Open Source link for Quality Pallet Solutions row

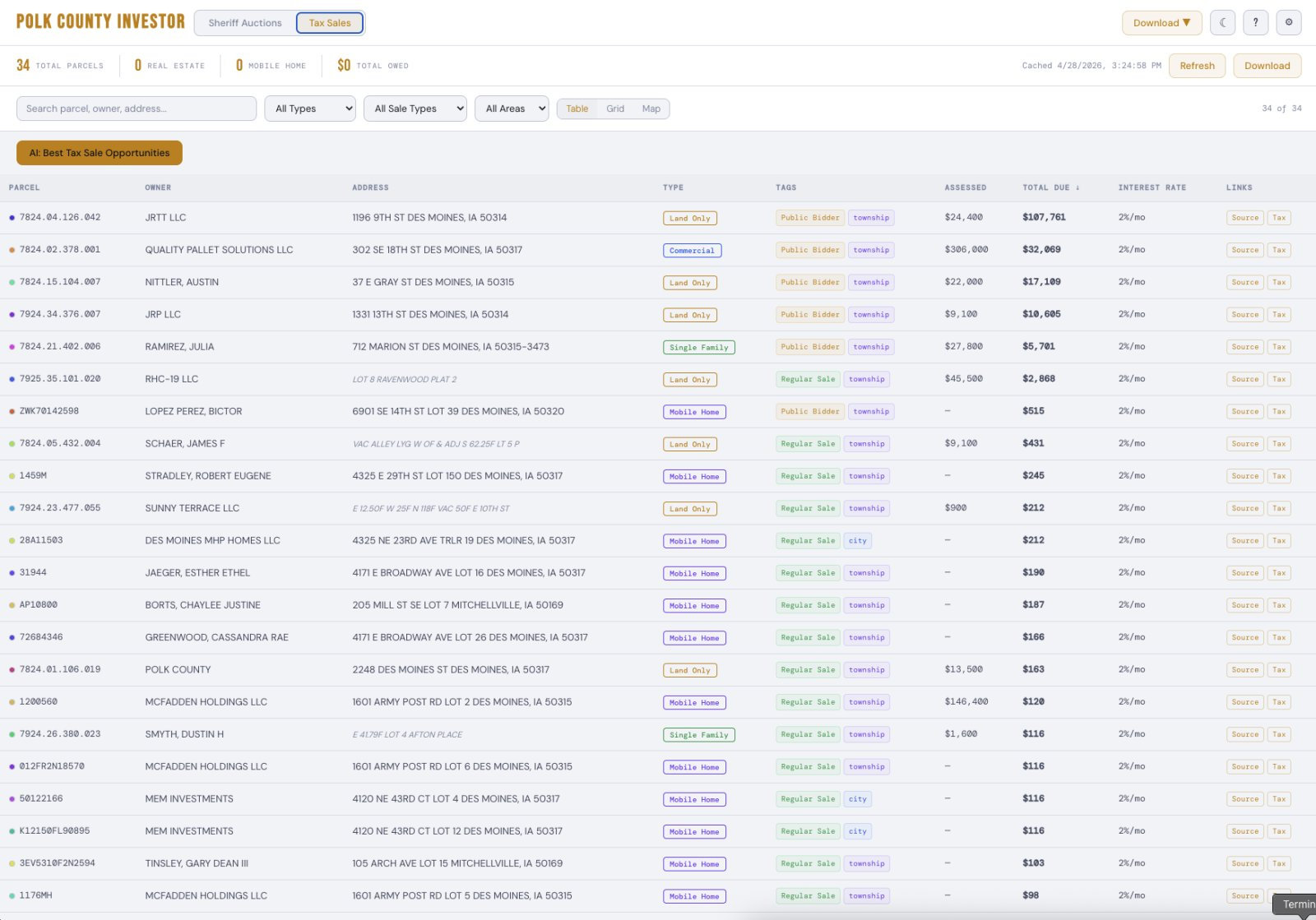[x=1244, y=250]
